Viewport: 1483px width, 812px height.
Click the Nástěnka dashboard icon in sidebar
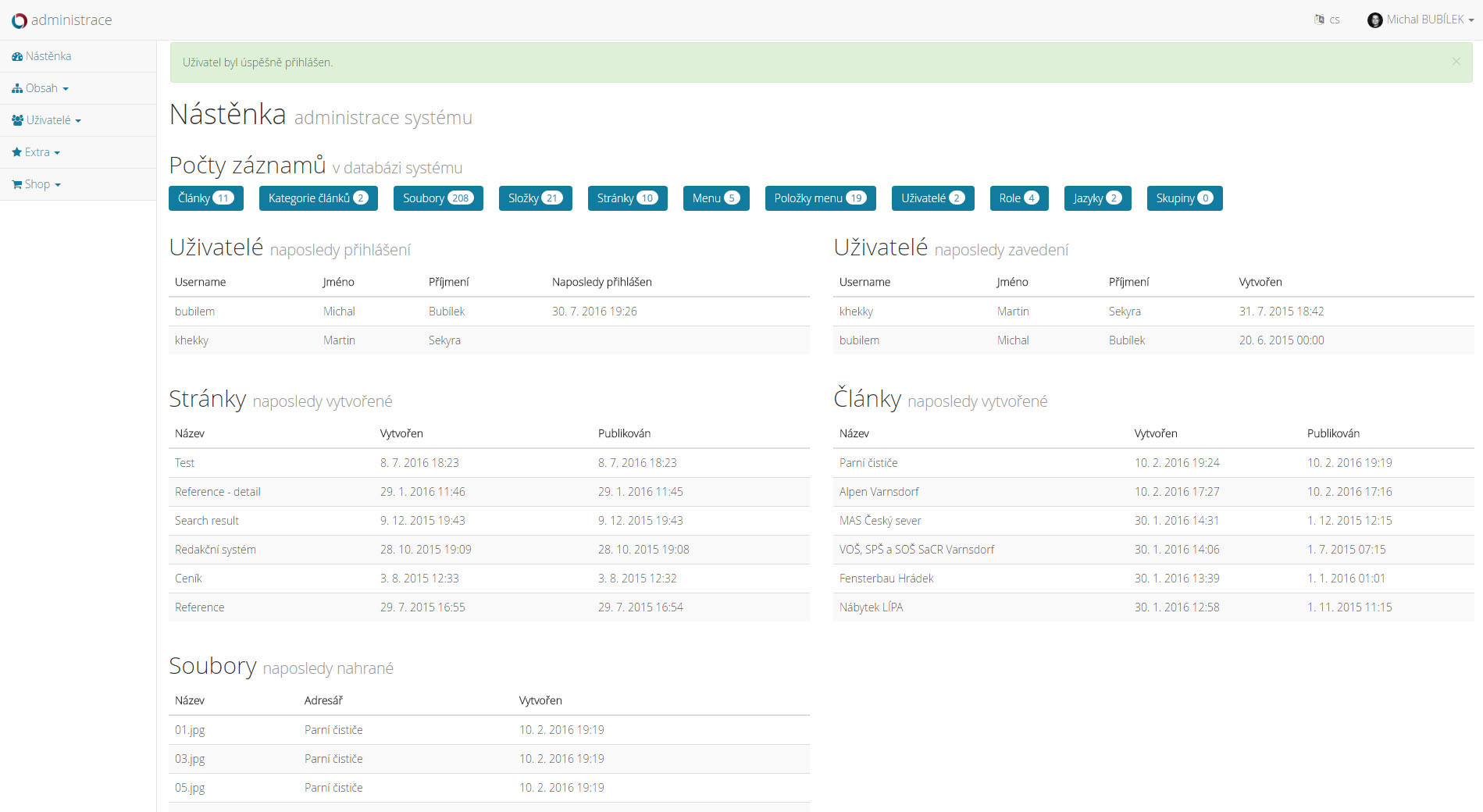click(x=17, y=56)
